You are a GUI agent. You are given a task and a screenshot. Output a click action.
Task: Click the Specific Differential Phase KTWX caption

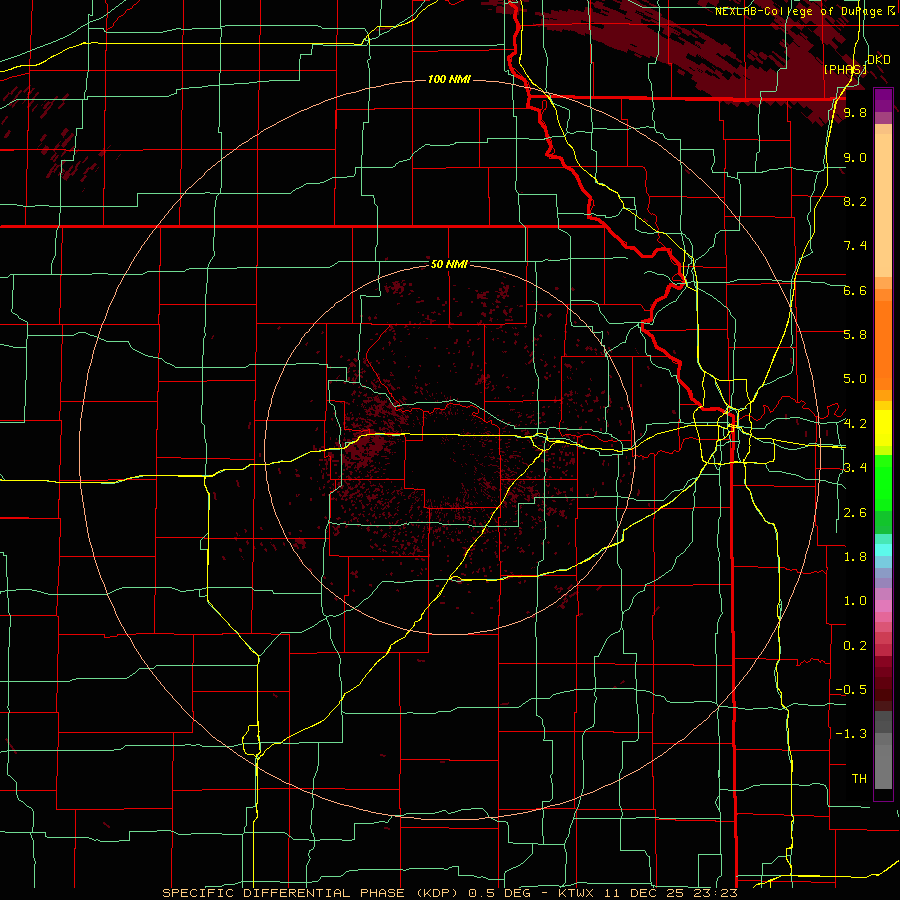click(x=449, y=893)
